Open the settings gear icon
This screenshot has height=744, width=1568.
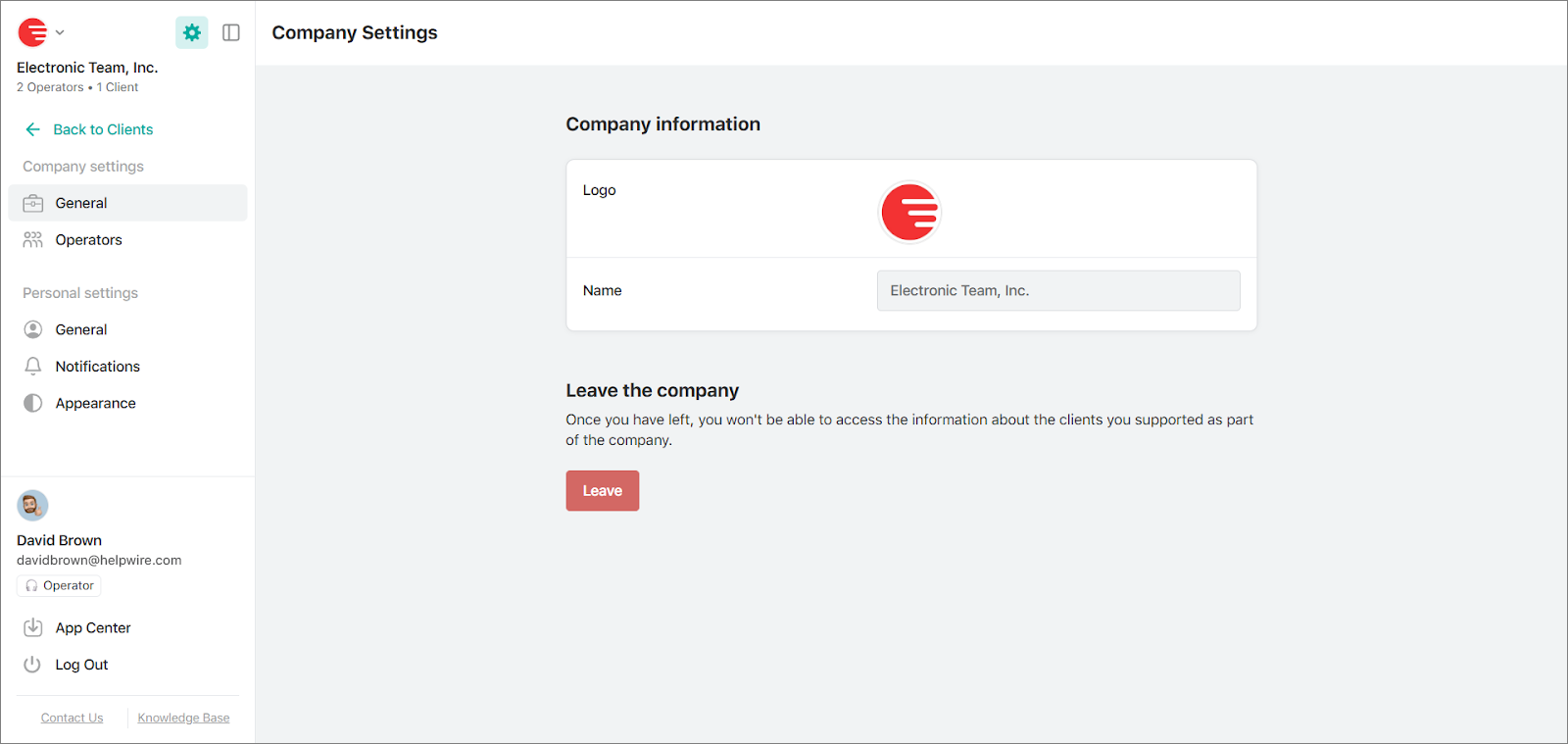coord(191,31)
